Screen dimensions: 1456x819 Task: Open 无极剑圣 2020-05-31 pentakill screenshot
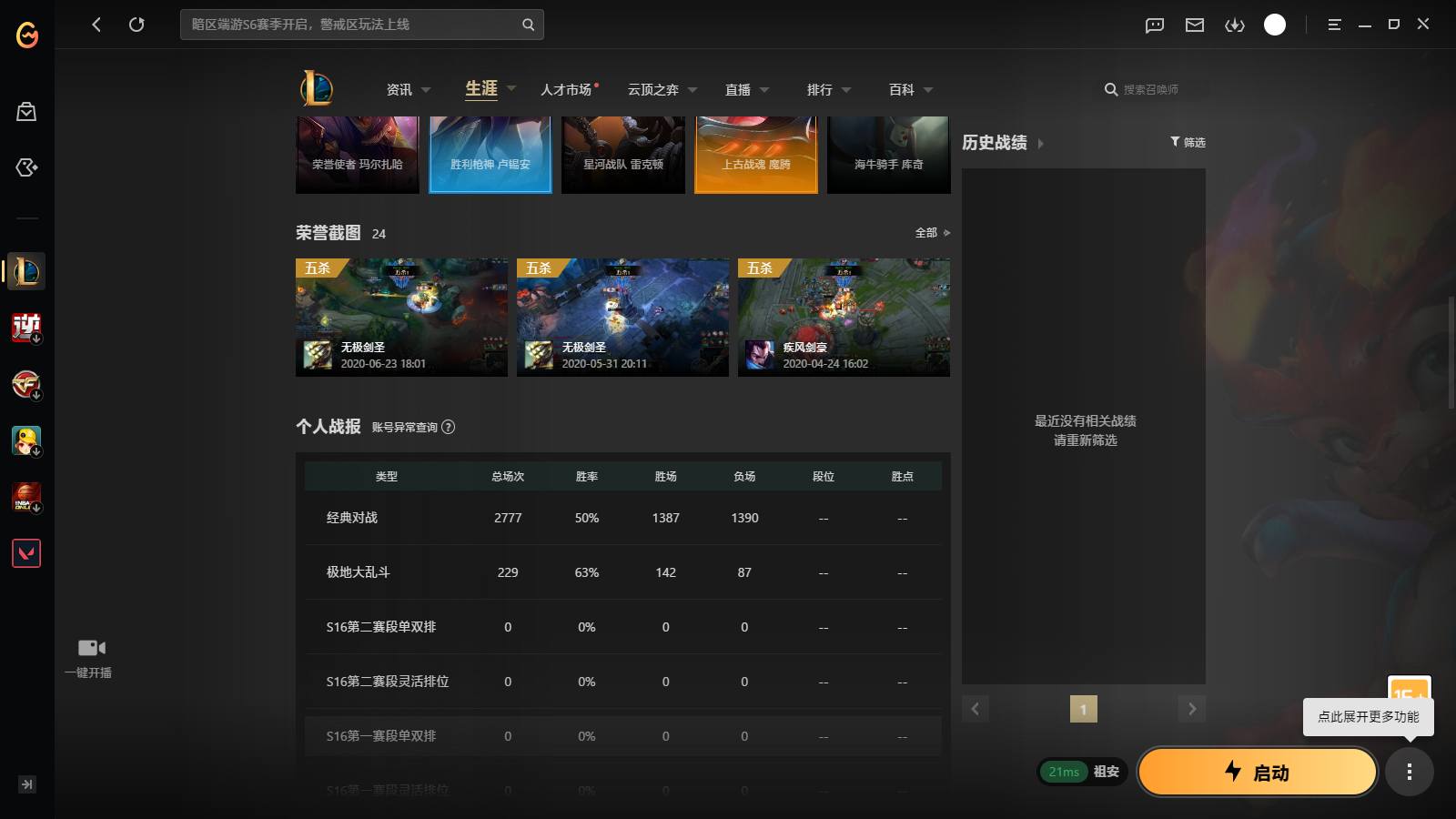[x=622, y=318]
